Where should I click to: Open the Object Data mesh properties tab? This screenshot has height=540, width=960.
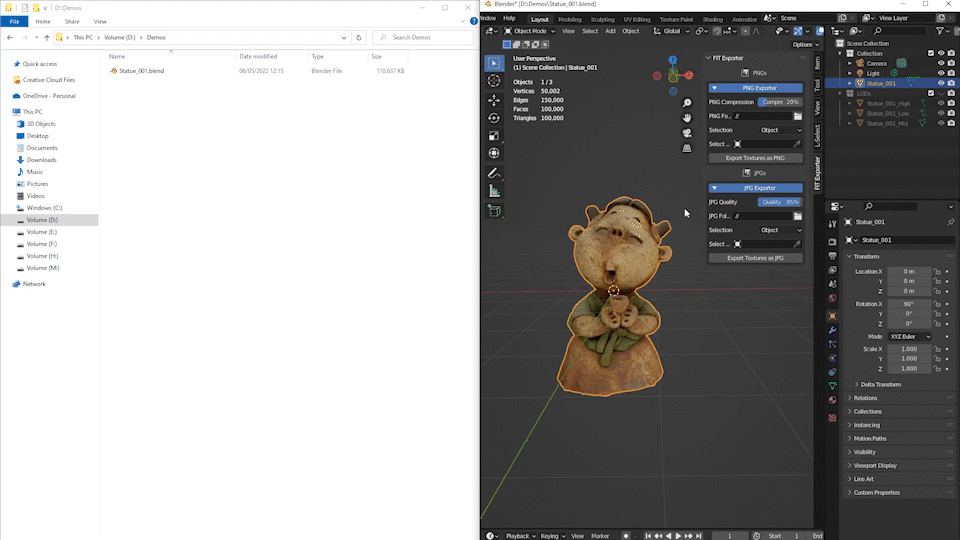[832, 386]
